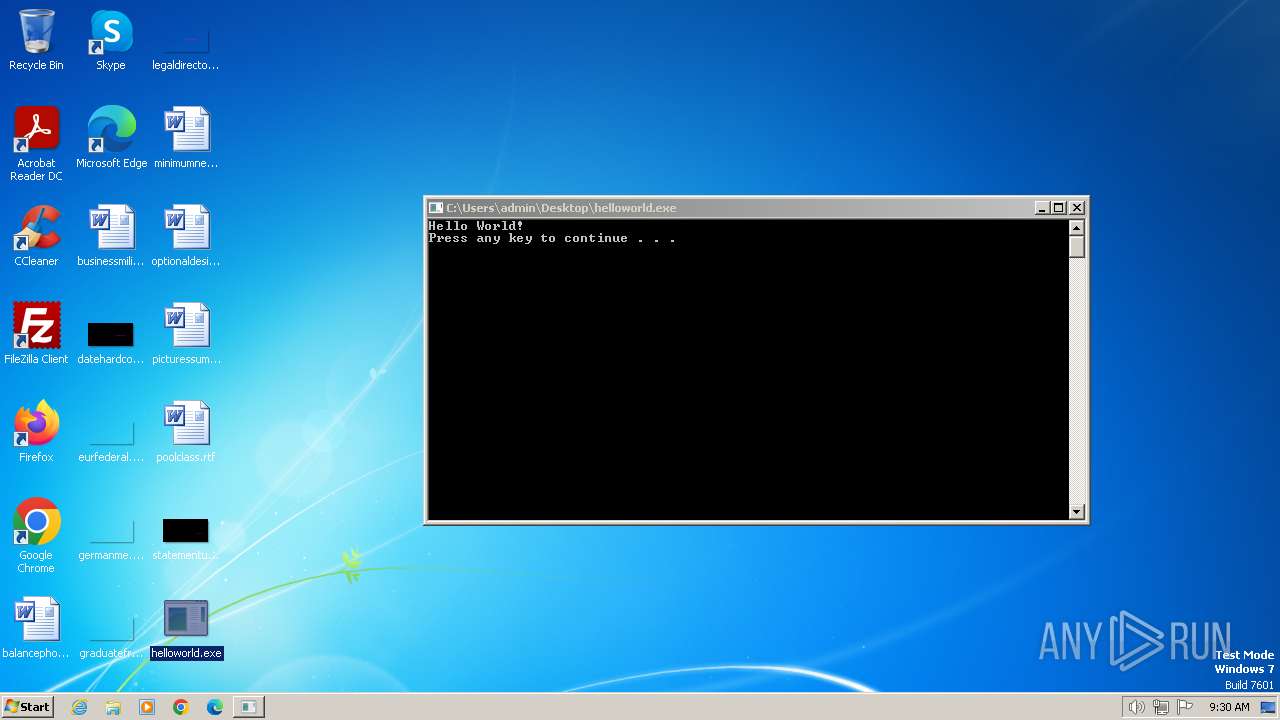Click the console vertical scrollbar thumb

[1077, 247]
